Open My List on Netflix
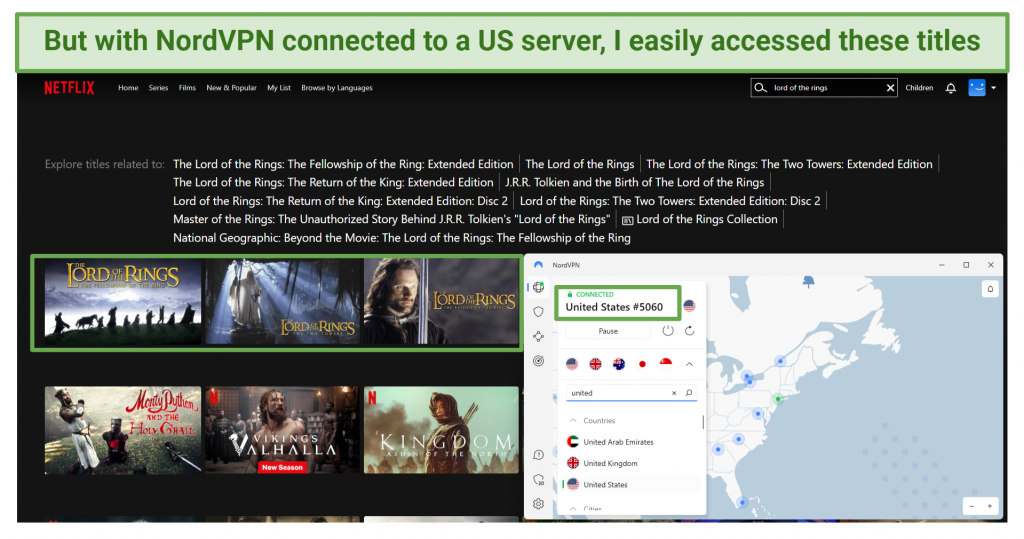 coord(279,88)
